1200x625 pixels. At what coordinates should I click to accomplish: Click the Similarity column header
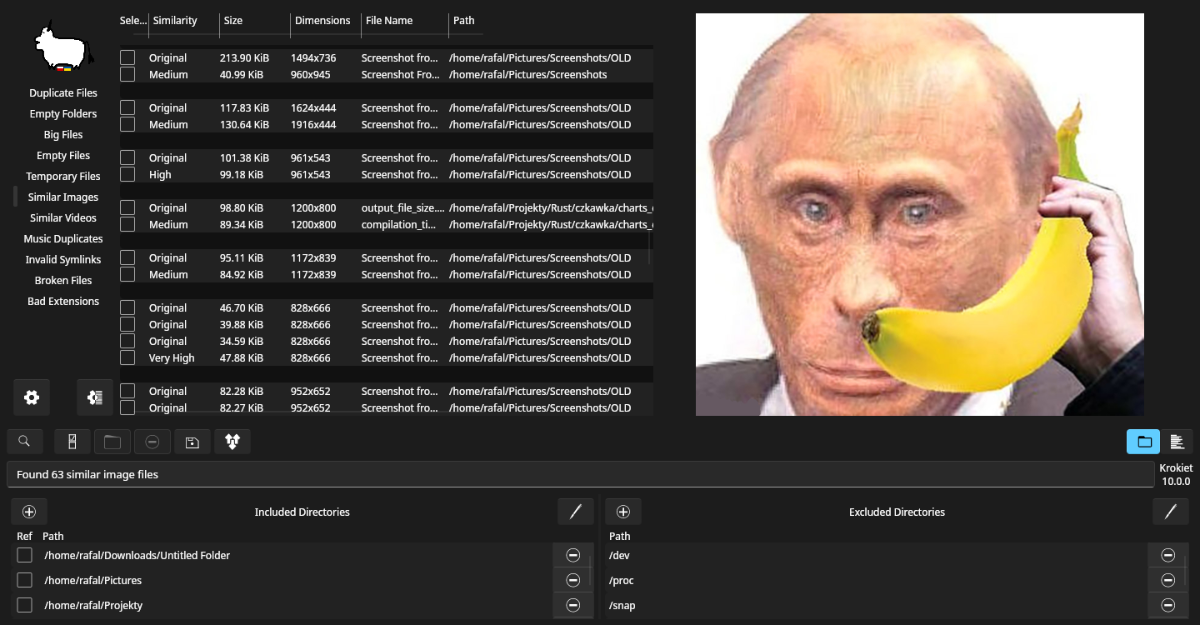[175, 20]
